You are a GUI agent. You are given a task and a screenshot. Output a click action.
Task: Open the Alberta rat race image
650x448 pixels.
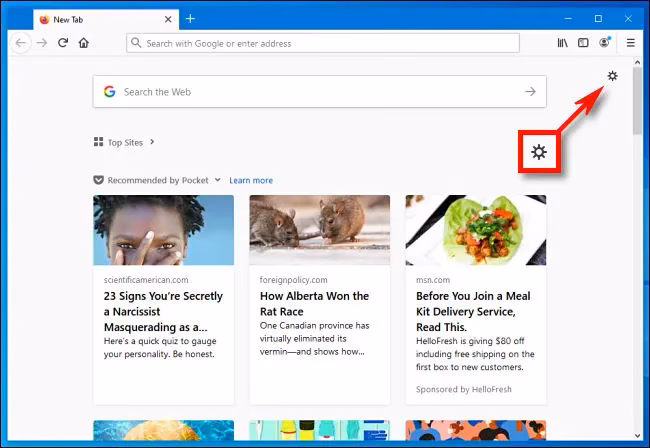click(320, 230)
